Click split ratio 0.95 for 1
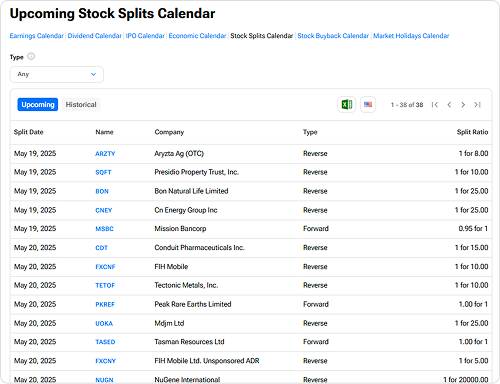This screenshot has width=500, height=384. click(473, 229)
